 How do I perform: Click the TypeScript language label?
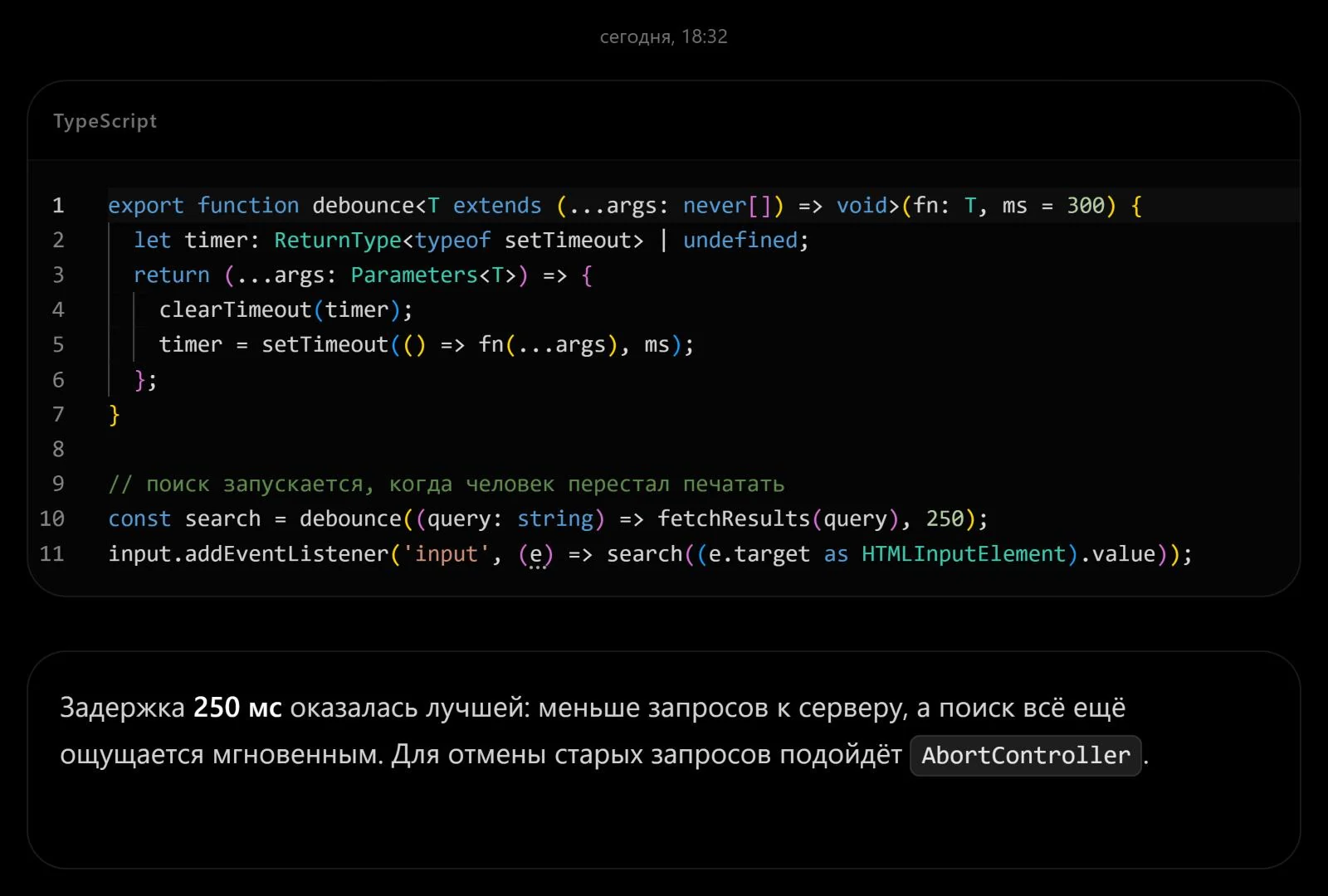[105, 121]
